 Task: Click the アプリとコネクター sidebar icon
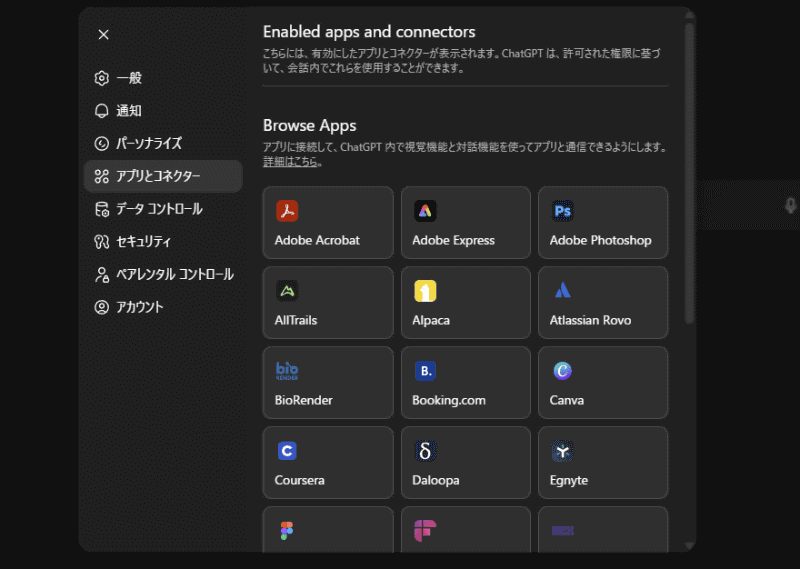102,176
